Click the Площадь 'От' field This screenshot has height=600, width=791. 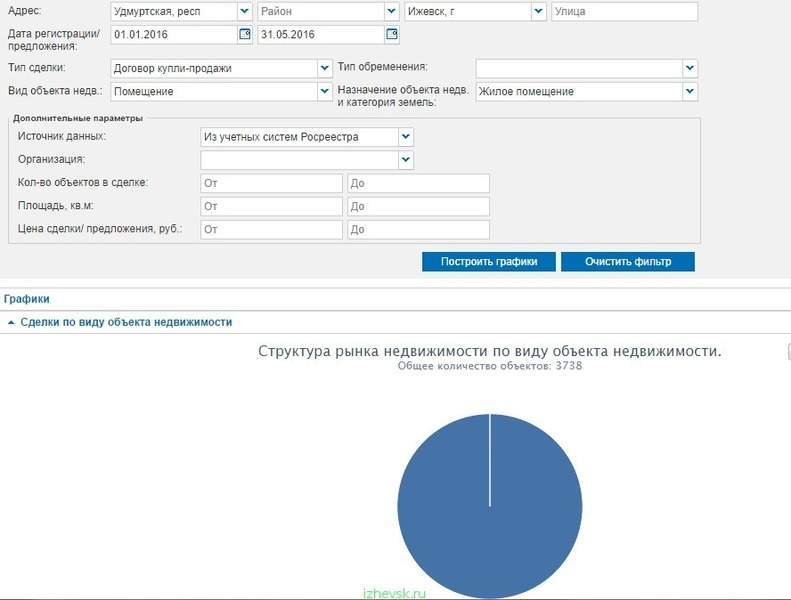tap(271, 206)
